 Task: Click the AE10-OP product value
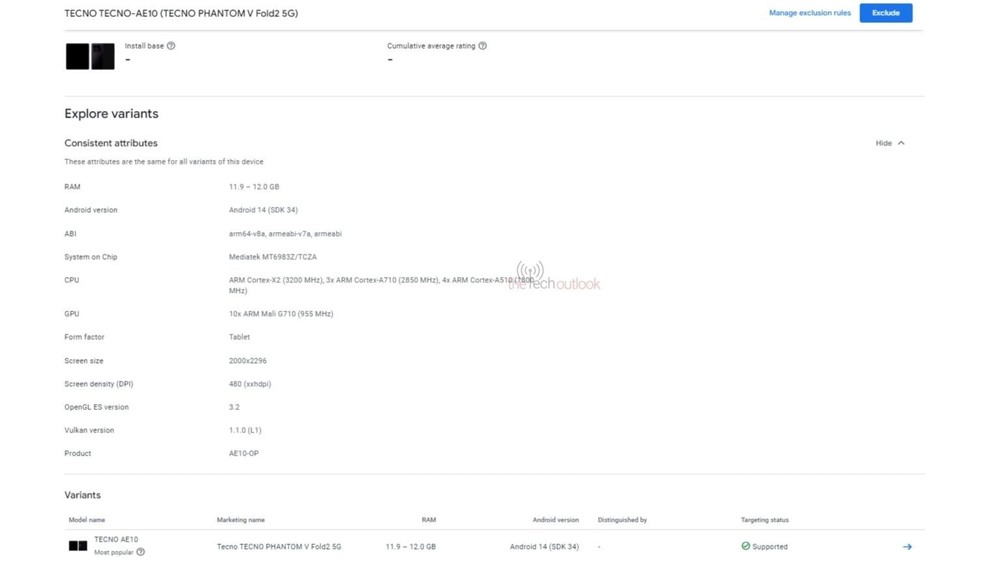pos(244,453)
